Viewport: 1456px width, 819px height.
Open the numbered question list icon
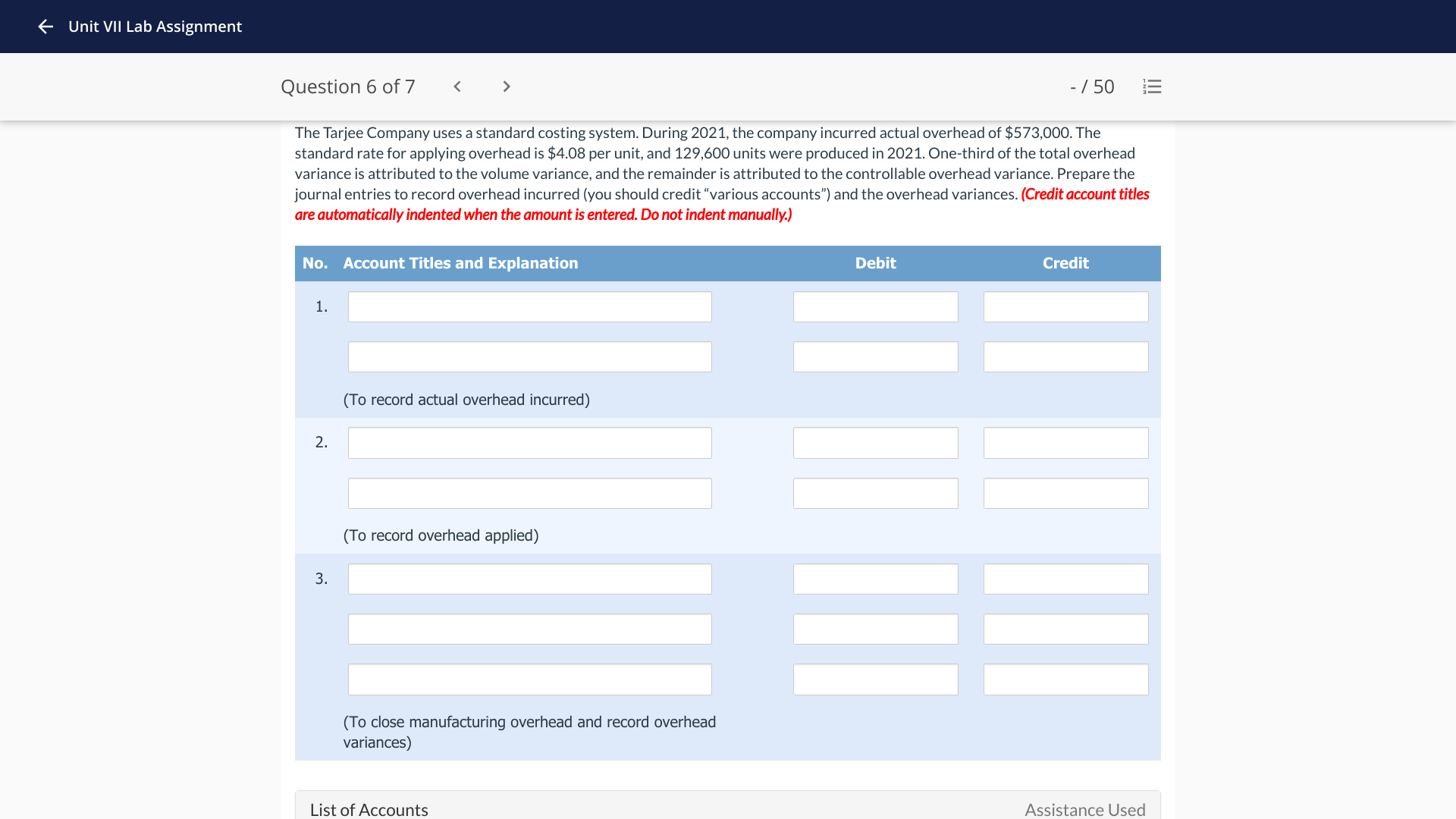pos(1151,86)
